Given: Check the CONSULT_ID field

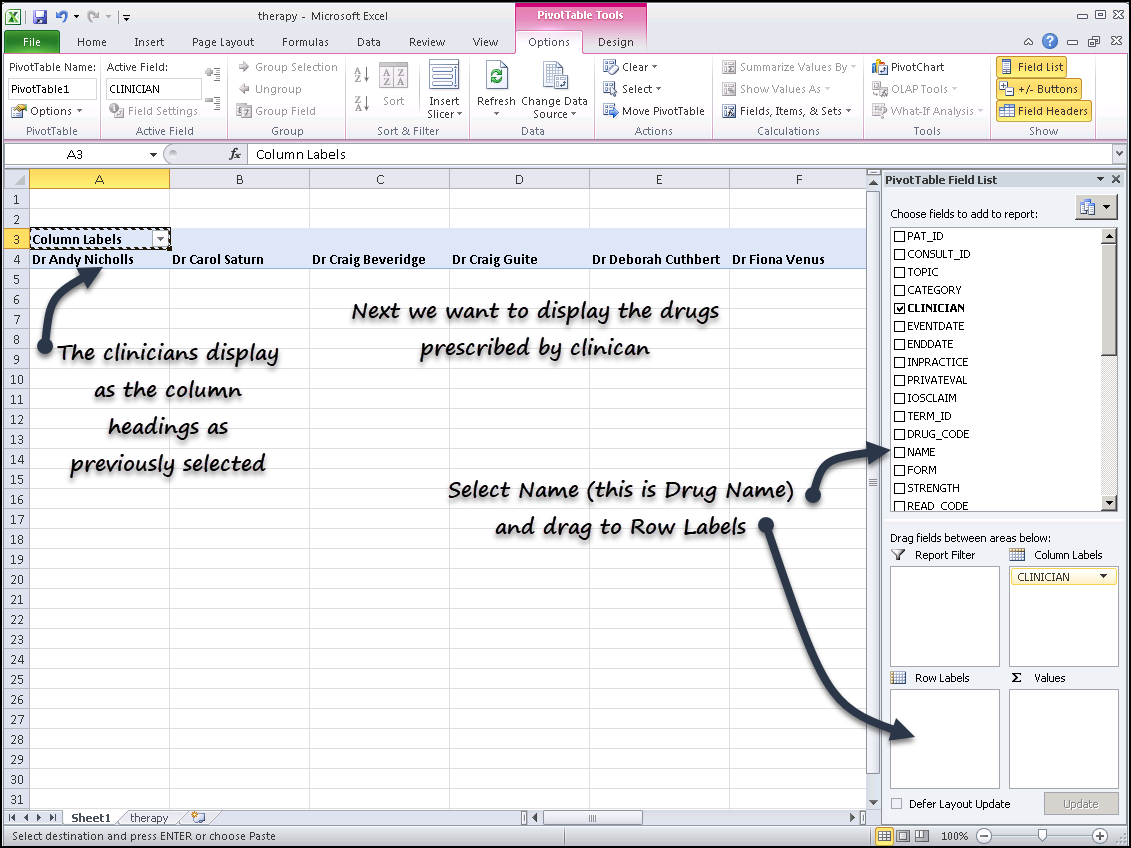Looking at the screenshot, I should tap(899, 254).
